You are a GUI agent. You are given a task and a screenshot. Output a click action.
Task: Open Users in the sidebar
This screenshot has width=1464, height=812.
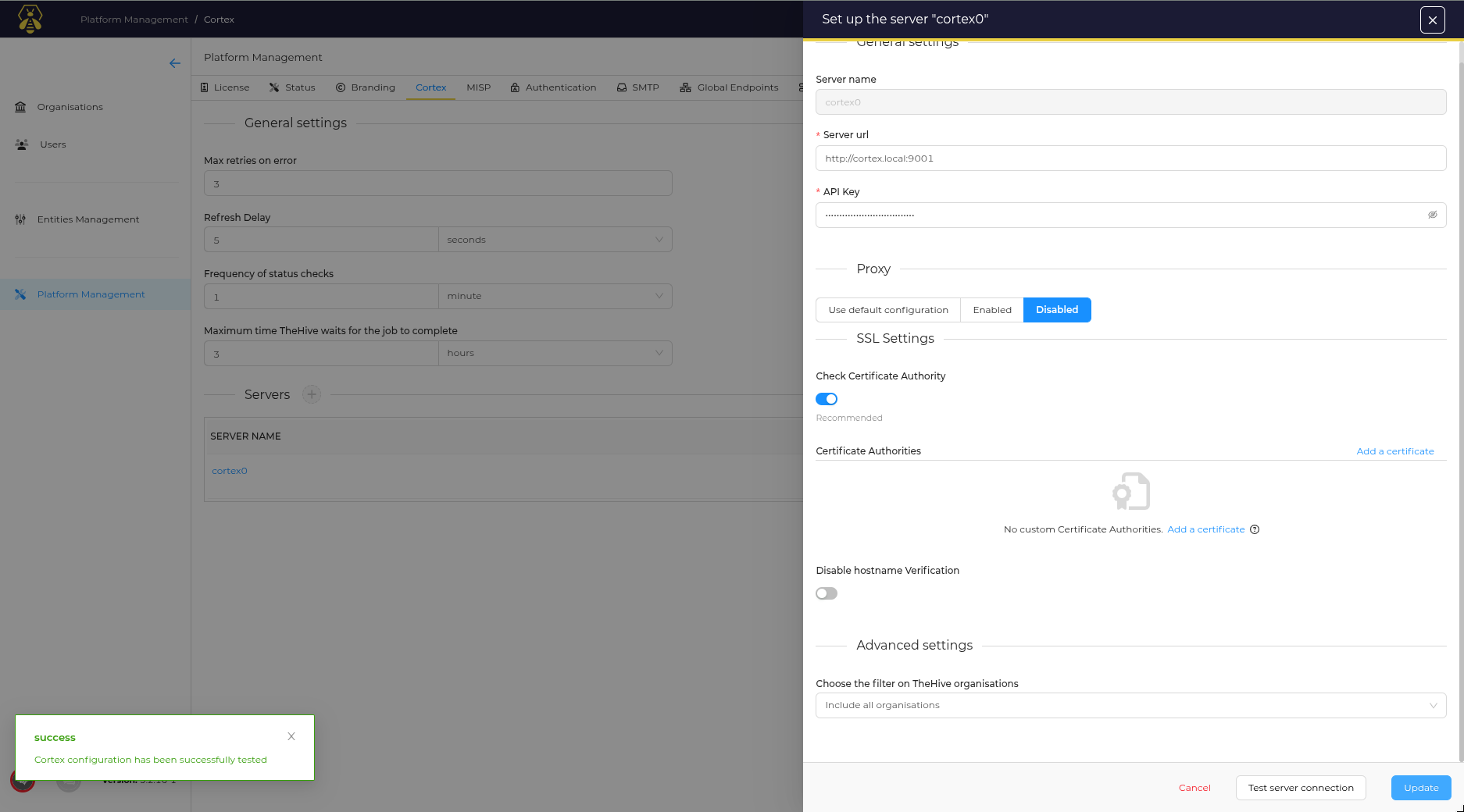pyautogui.click(x=95, y=144)
